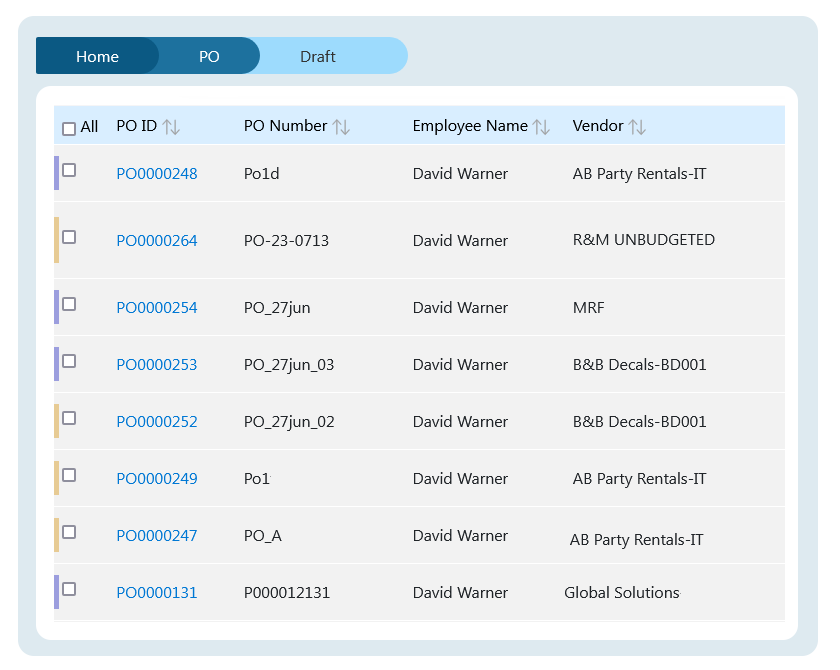Click the purple status bar on PO0000248 row

point(57,173)
